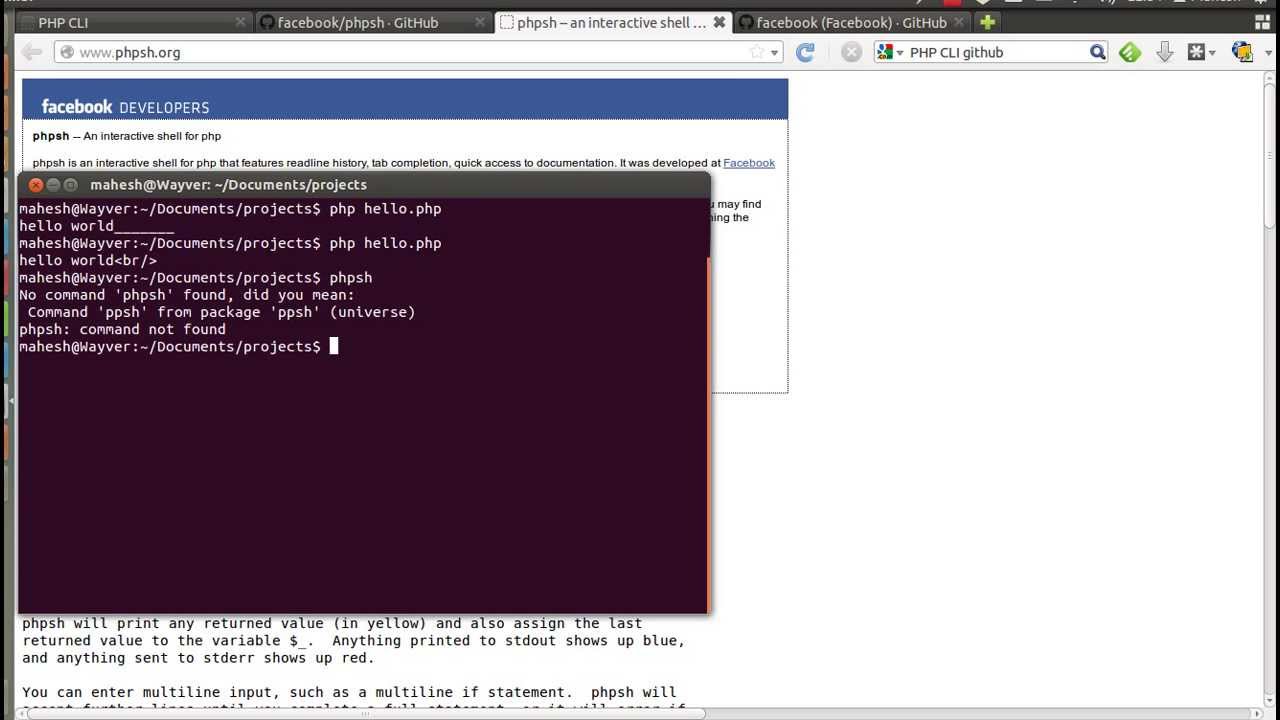The width and height of the screenshot is (1280, 720).
Task: Maximize the terminal window
Action: coord(70,185)
